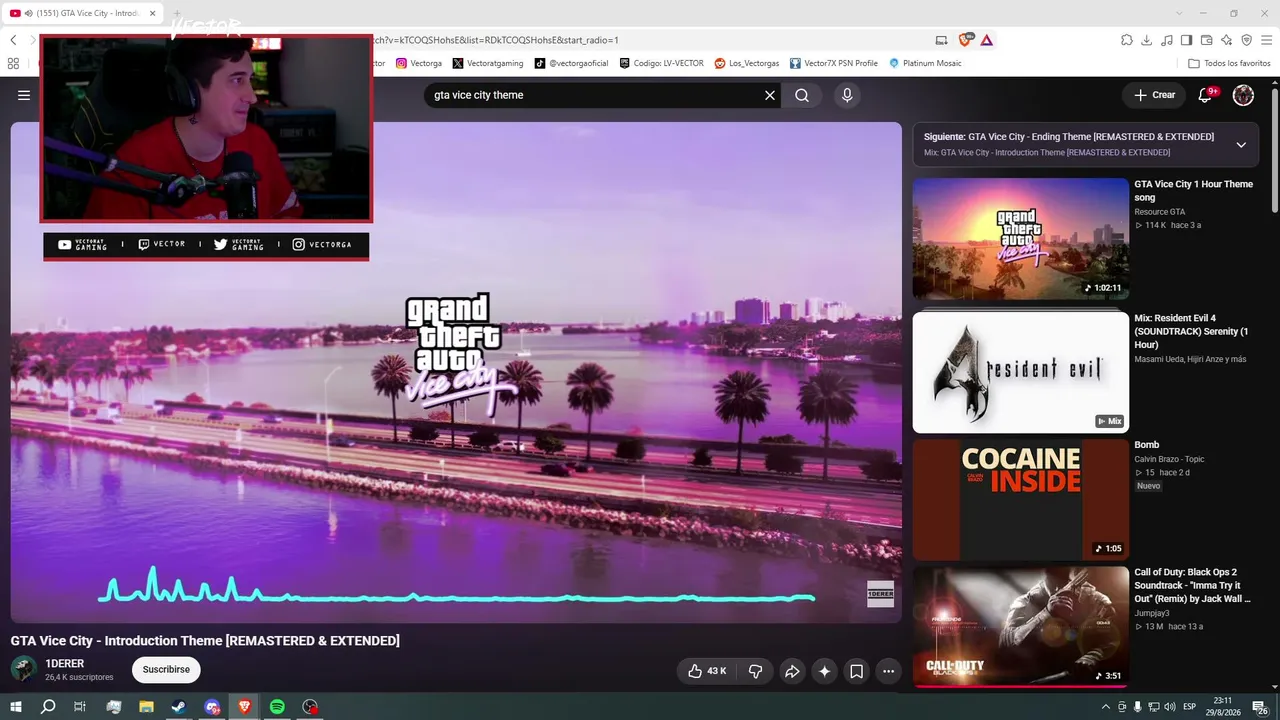The height and width of the screenshot is (720, 1280).
Task: Open the Brave main menu hamburger
Action: tap(1266, 40)
